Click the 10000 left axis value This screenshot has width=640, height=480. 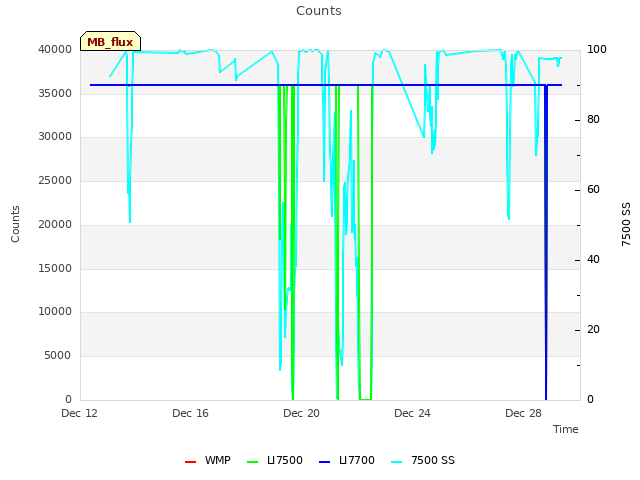tap(55, 311)
